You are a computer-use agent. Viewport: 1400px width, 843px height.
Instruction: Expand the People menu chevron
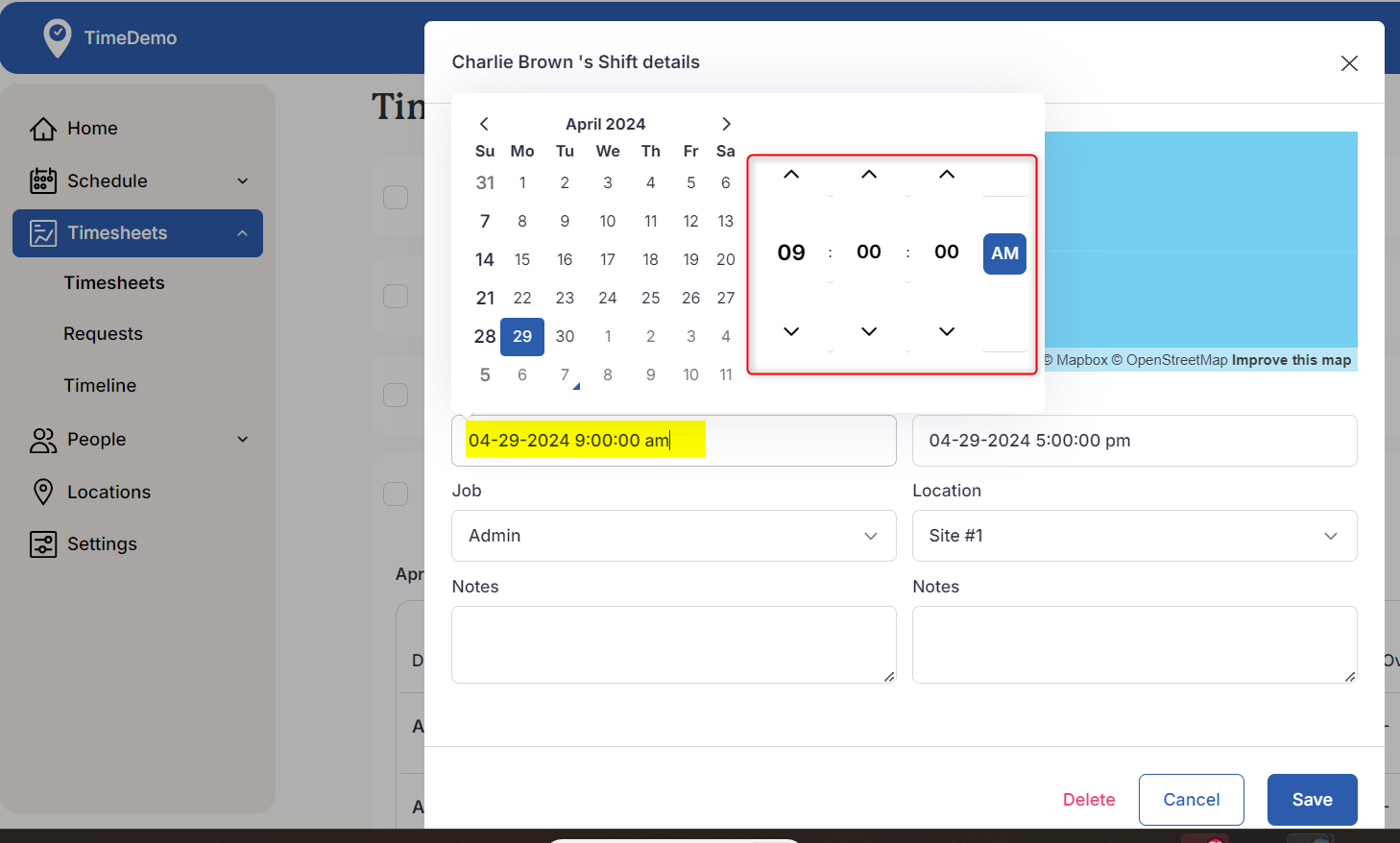pos(242,439)
